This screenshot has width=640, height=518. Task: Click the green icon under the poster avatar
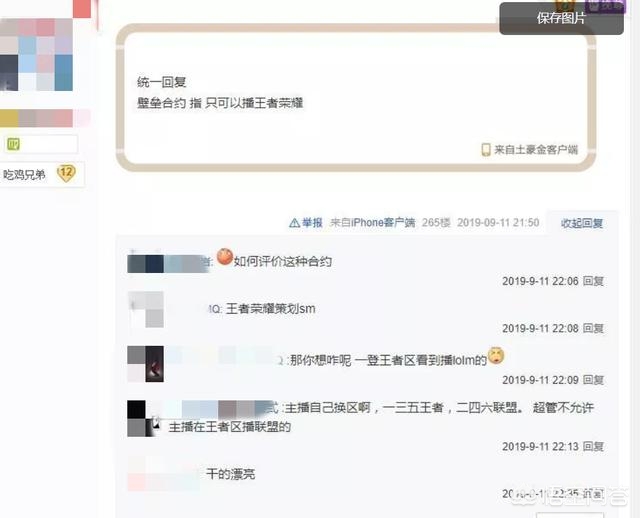point(13,144)
